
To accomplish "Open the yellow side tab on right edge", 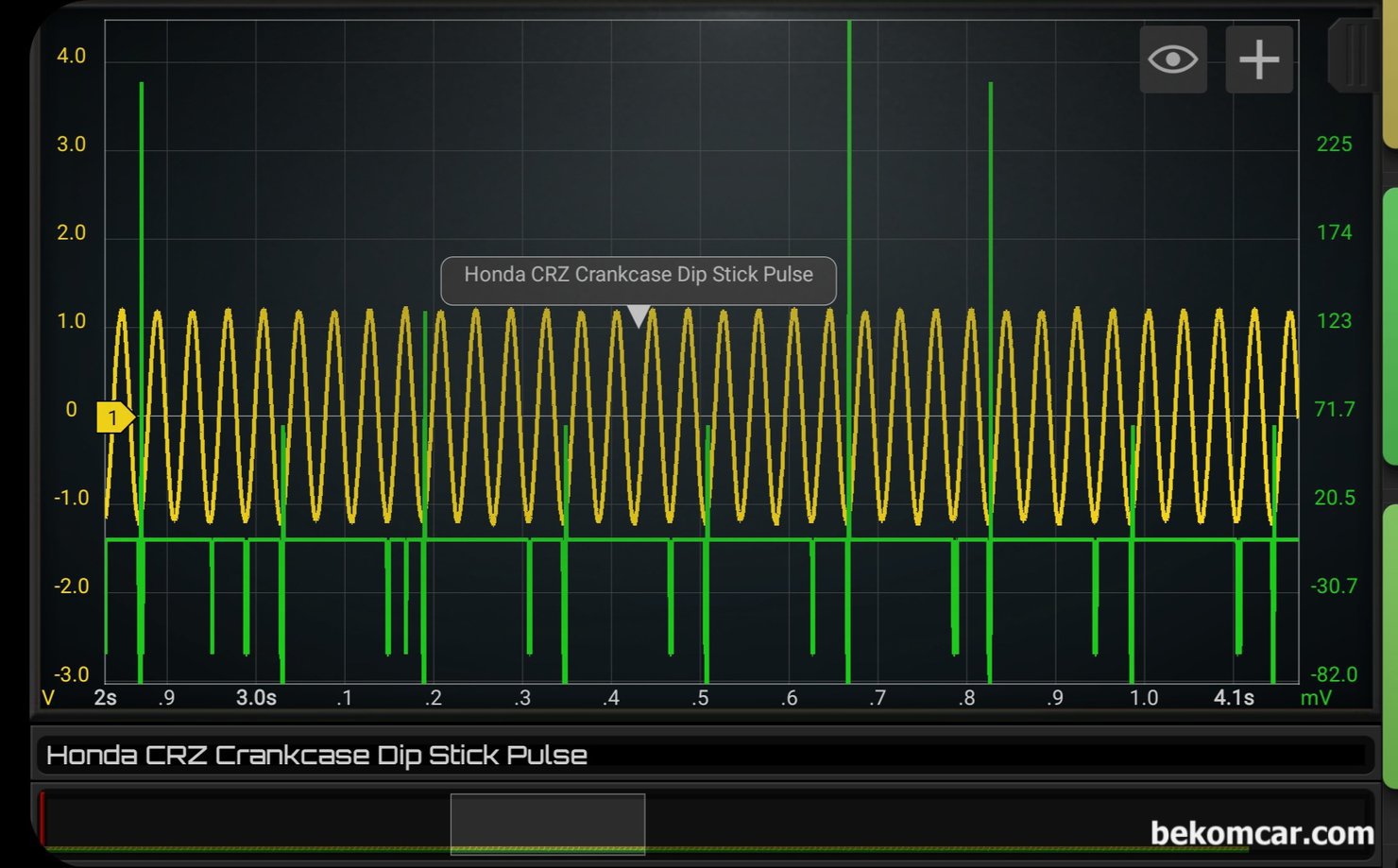I will tap(1389, 76).
